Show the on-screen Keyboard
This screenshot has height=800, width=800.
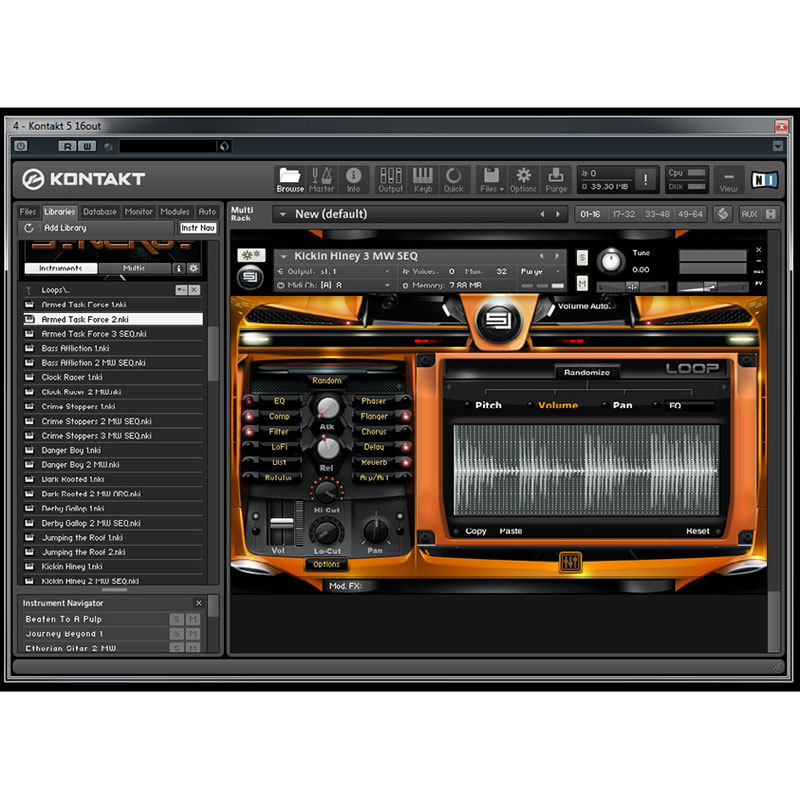[423, 179]
